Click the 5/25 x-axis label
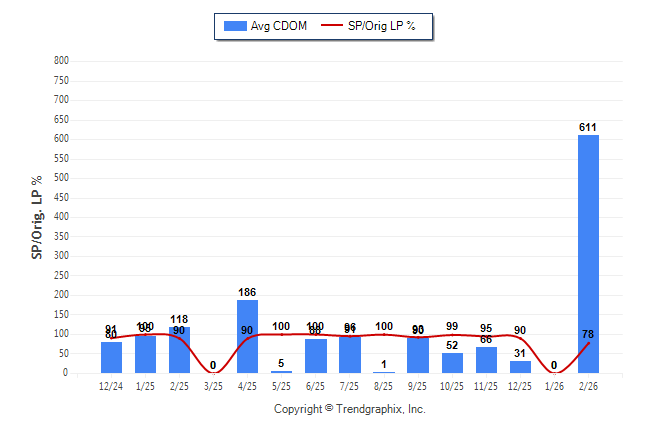Screen dimensions: 646x434 point(281,387)
